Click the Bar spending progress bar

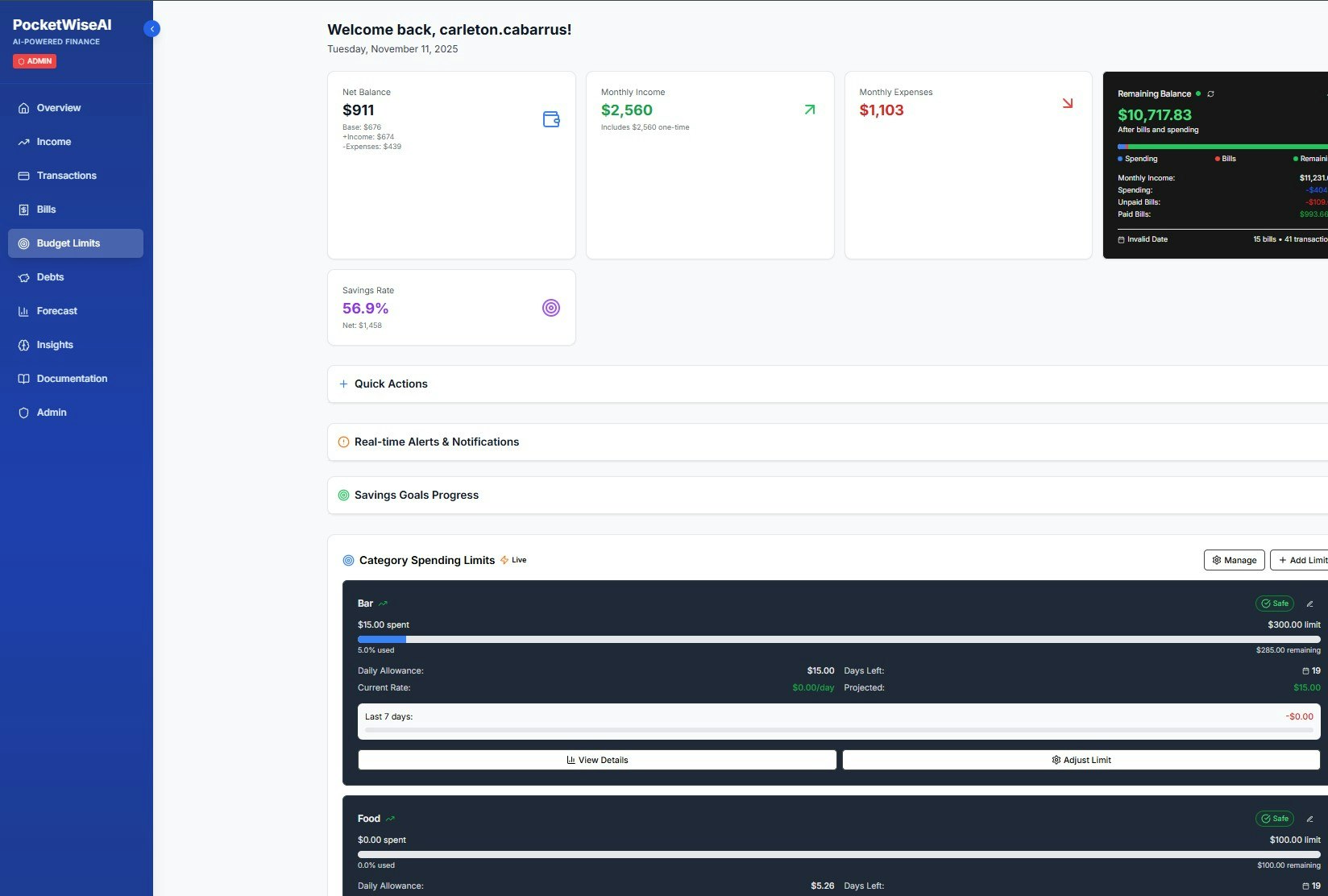(x=839, y=639)
